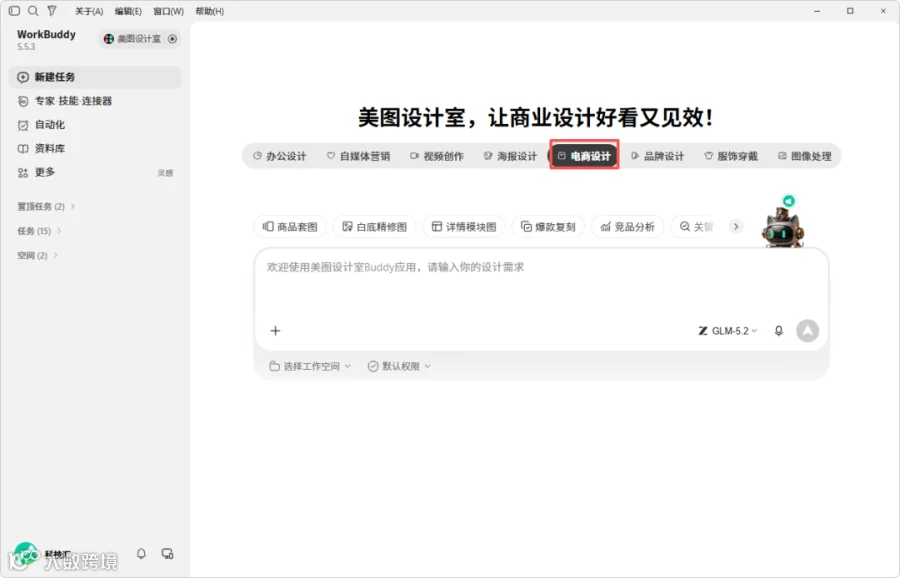
Task: Open the search magnifier icon
Action: (33, 11)
